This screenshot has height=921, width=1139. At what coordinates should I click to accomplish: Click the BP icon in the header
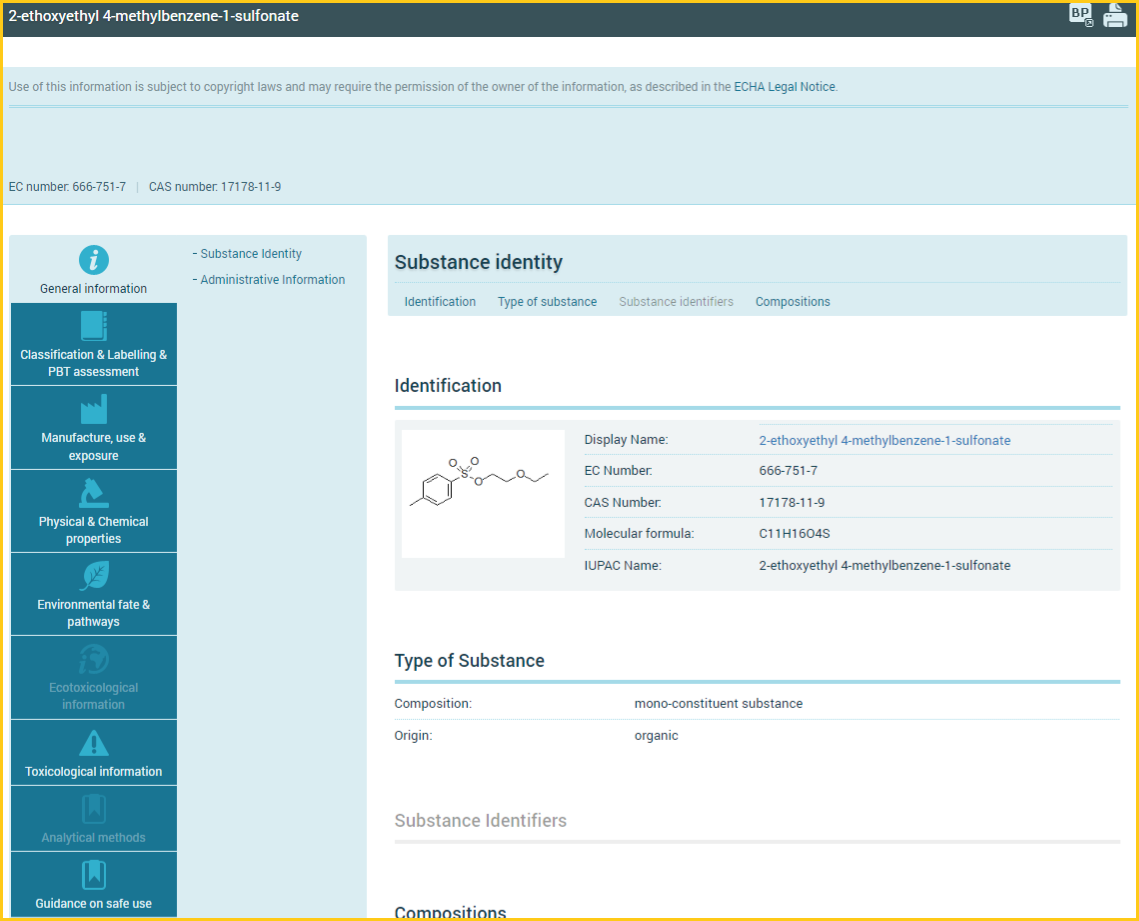click(1080, 15)
